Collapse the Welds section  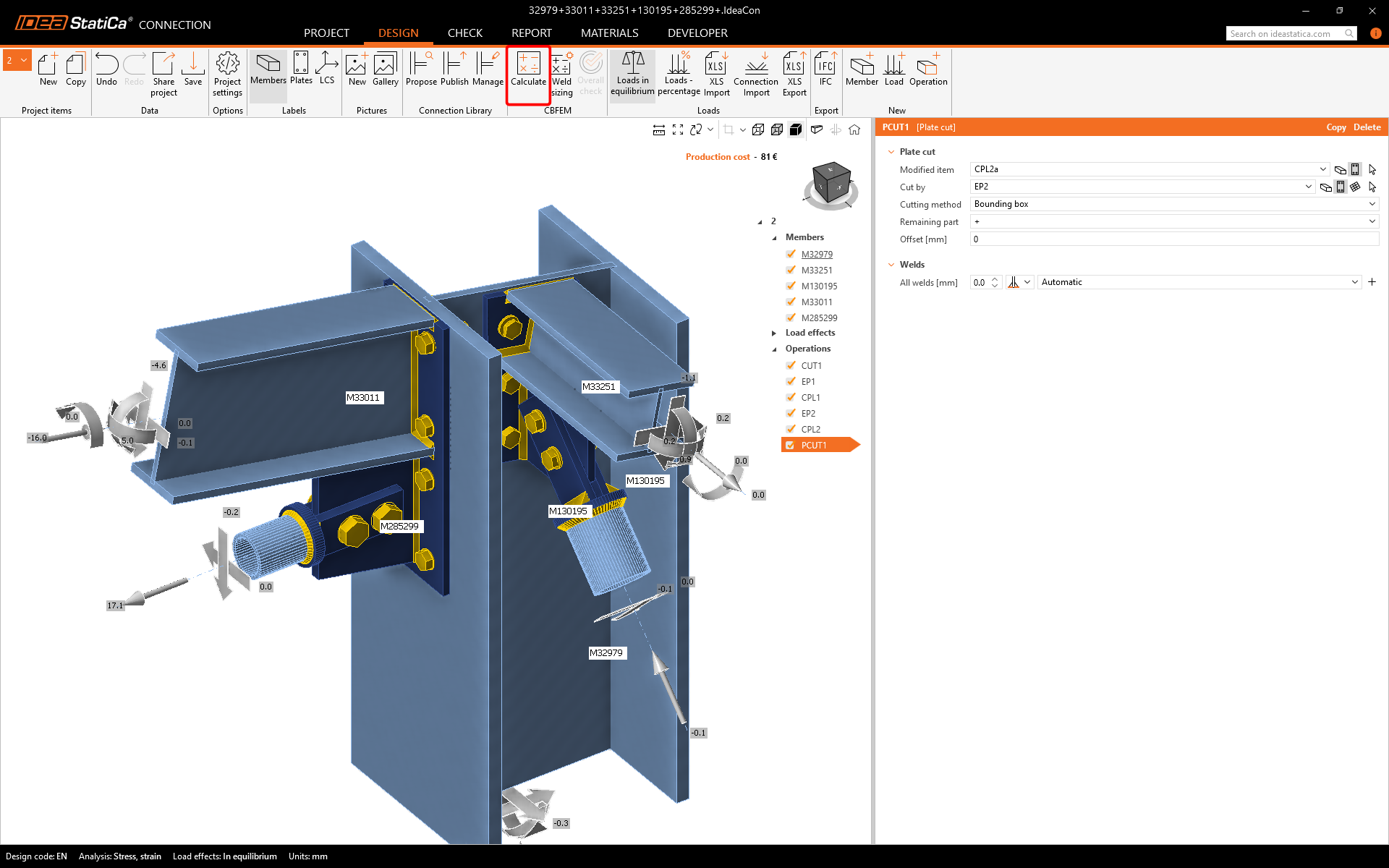(x=891, y=265)
